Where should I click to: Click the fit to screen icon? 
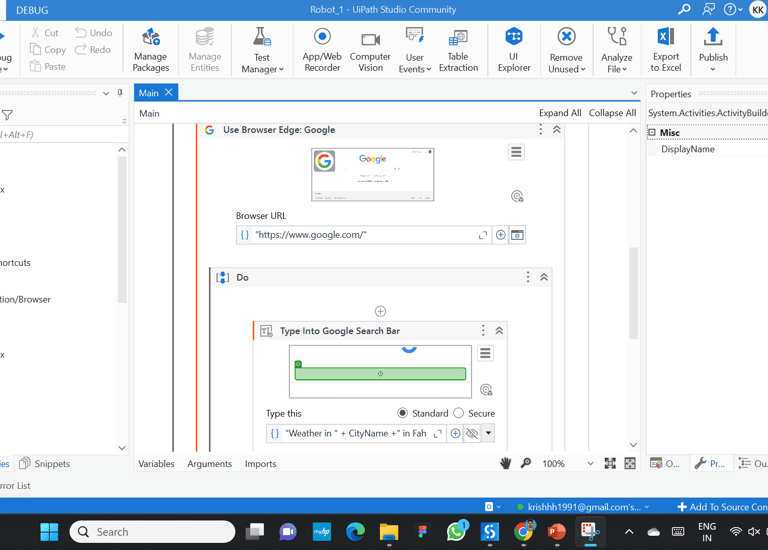[x=610, y=463]
